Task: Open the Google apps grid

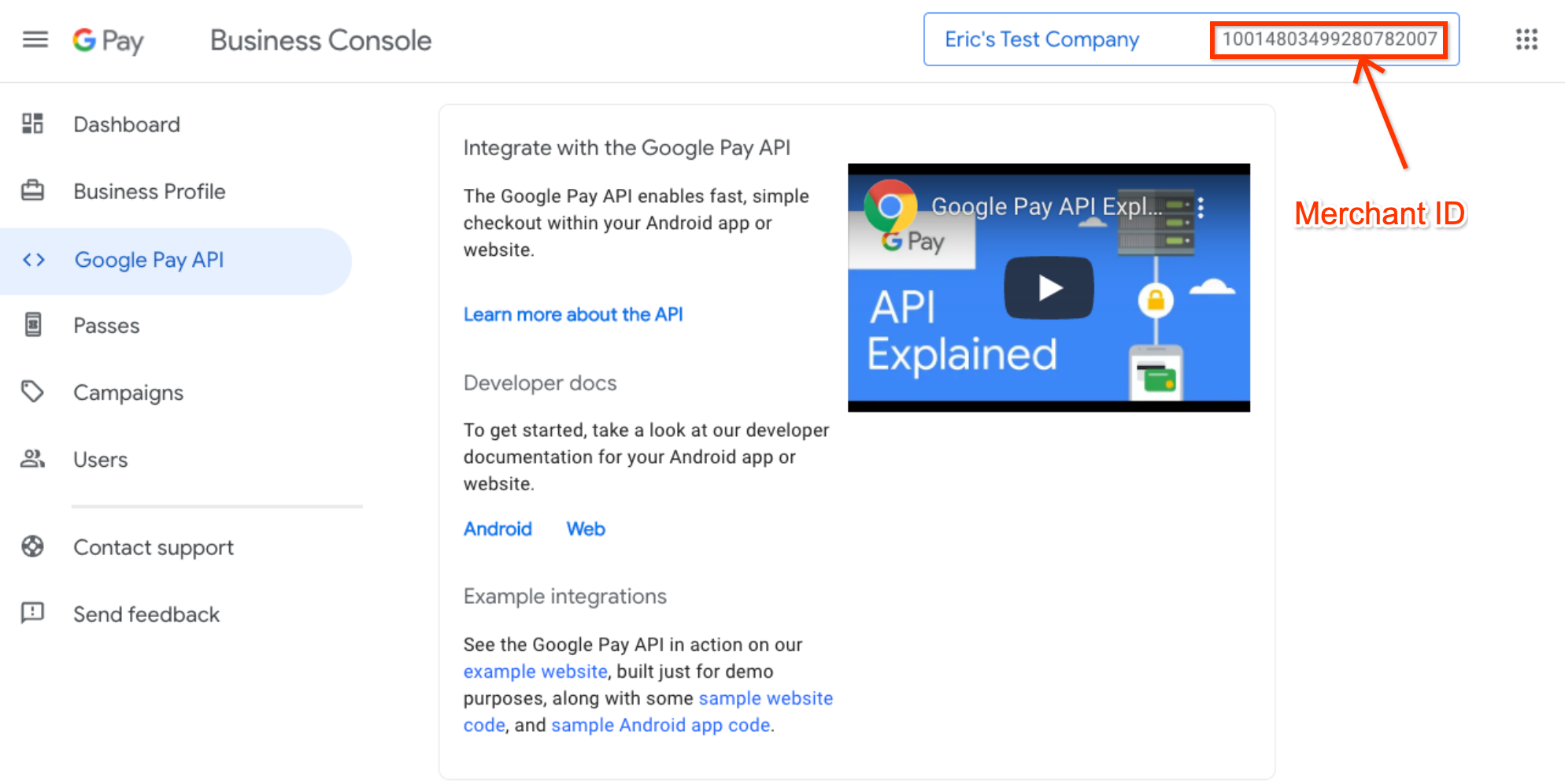Action: [x=1526, y=39]
